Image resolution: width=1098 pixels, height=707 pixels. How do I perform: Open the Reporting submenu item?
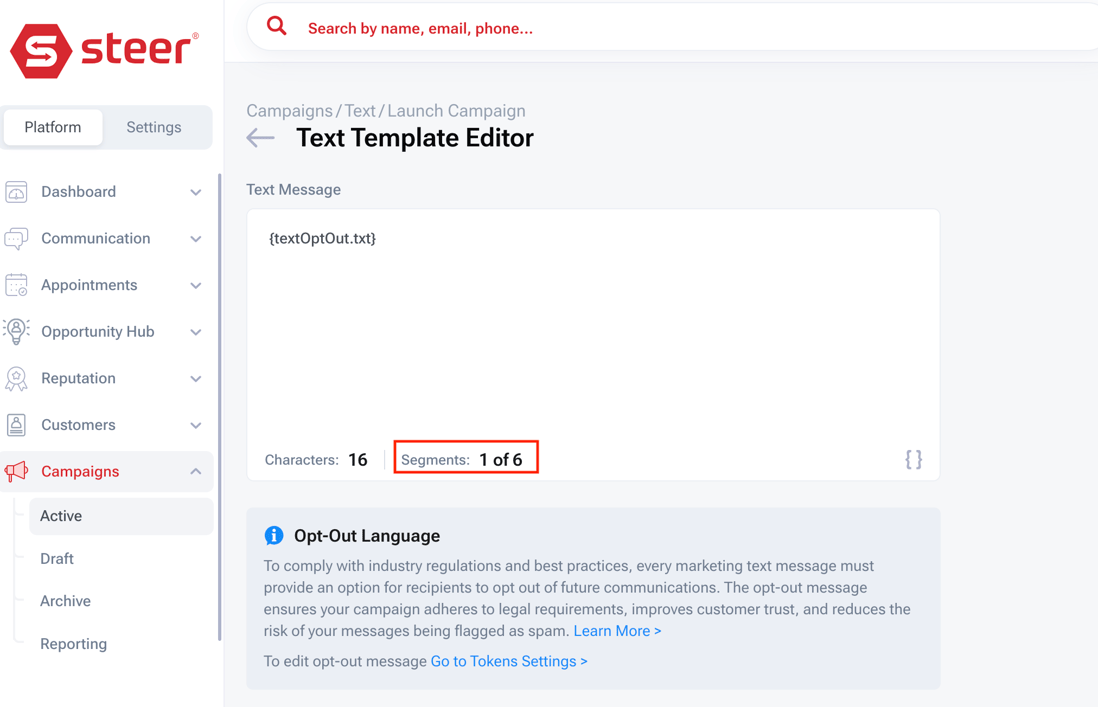(74, 644)
